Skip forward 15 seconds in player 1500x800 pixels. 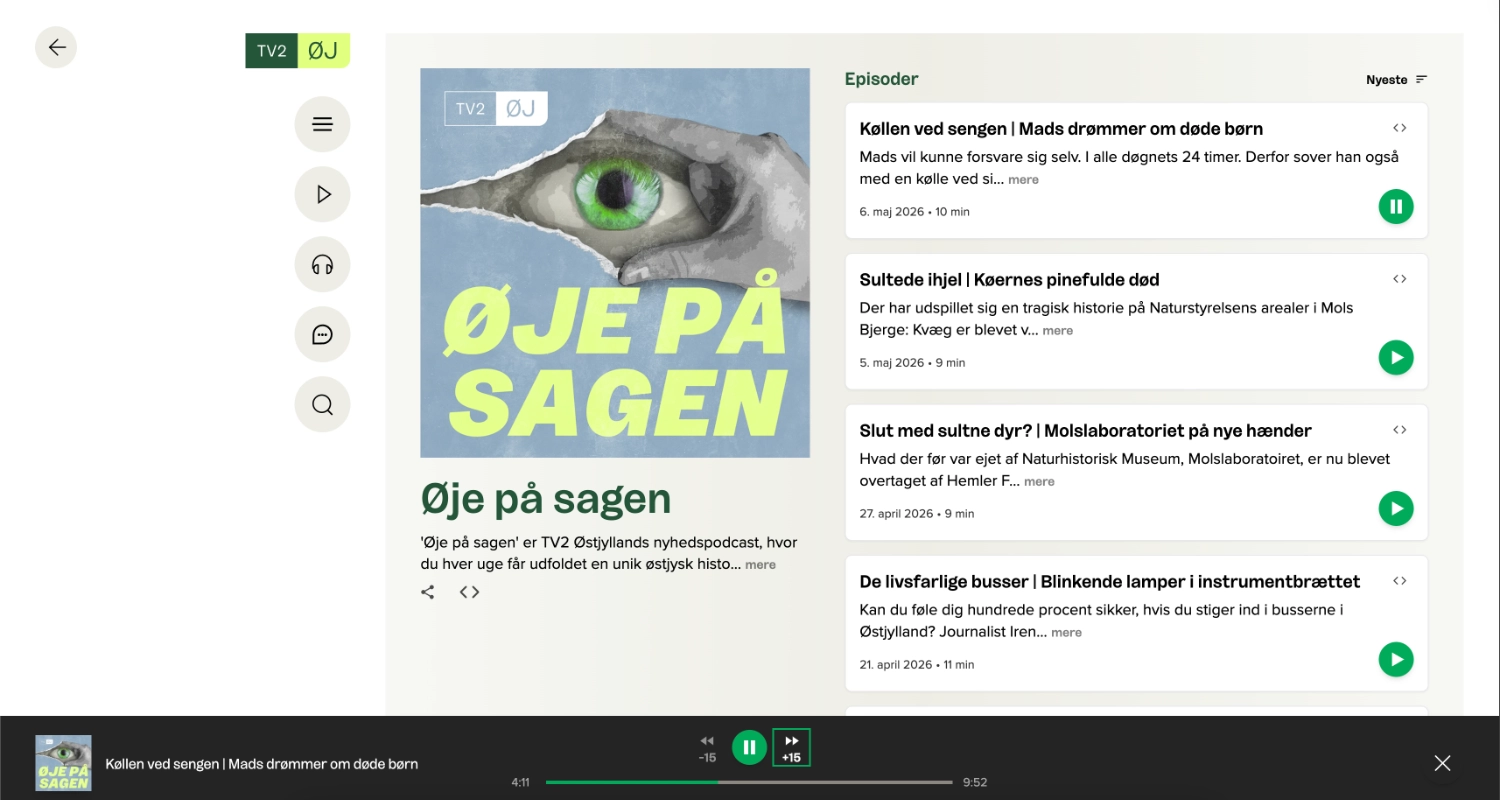791,748
